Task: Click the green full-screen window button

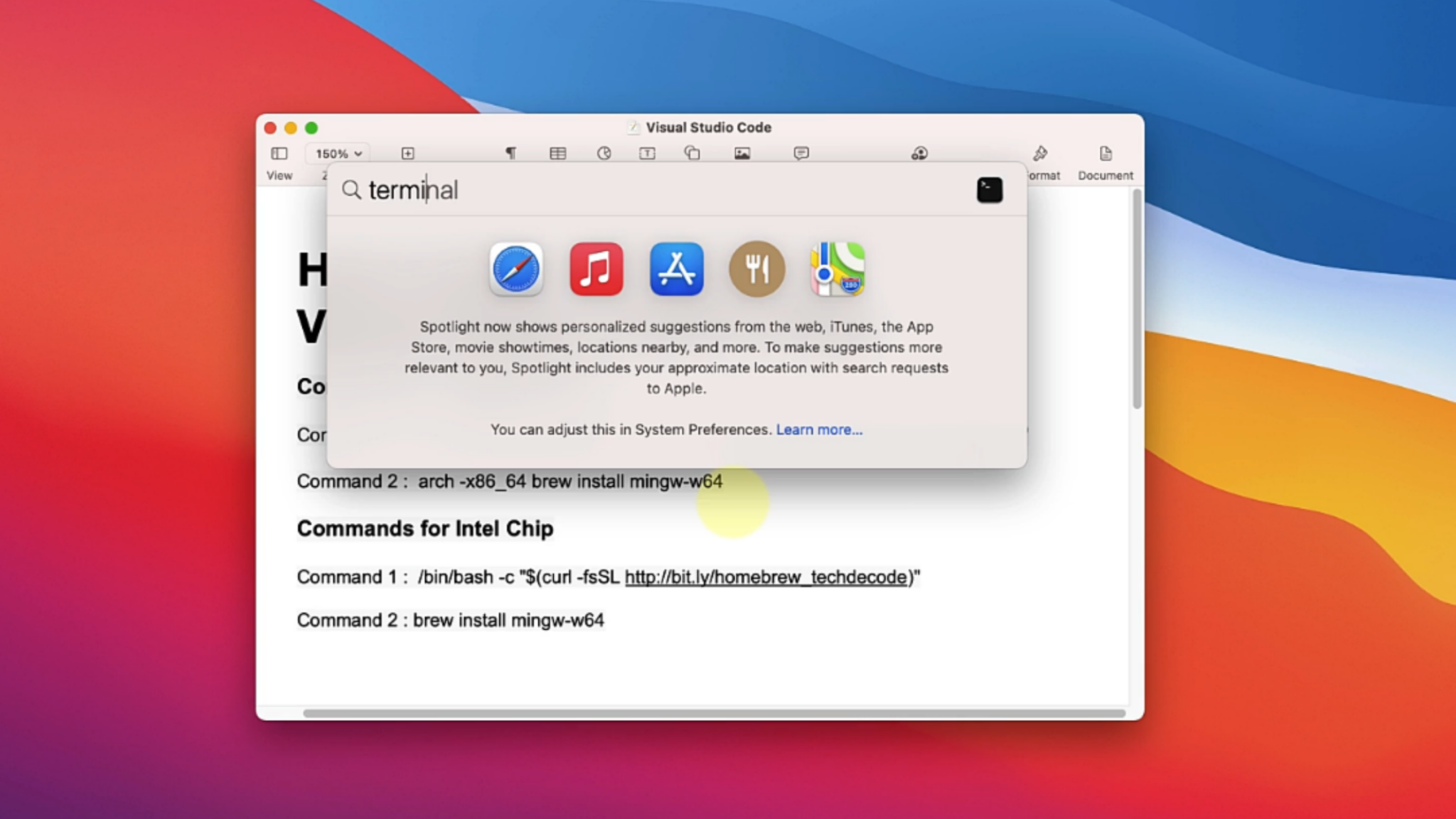Action: (x=311, y=128)
